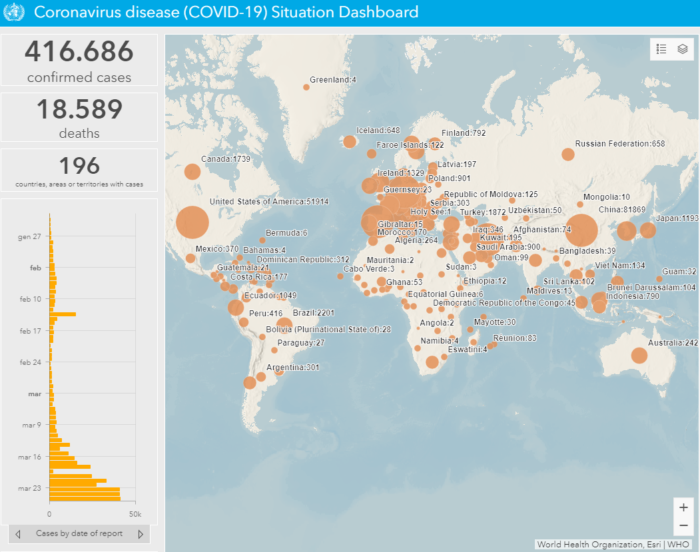Zoom out on the map
This screenshot has height=552, width=700.
683,526
